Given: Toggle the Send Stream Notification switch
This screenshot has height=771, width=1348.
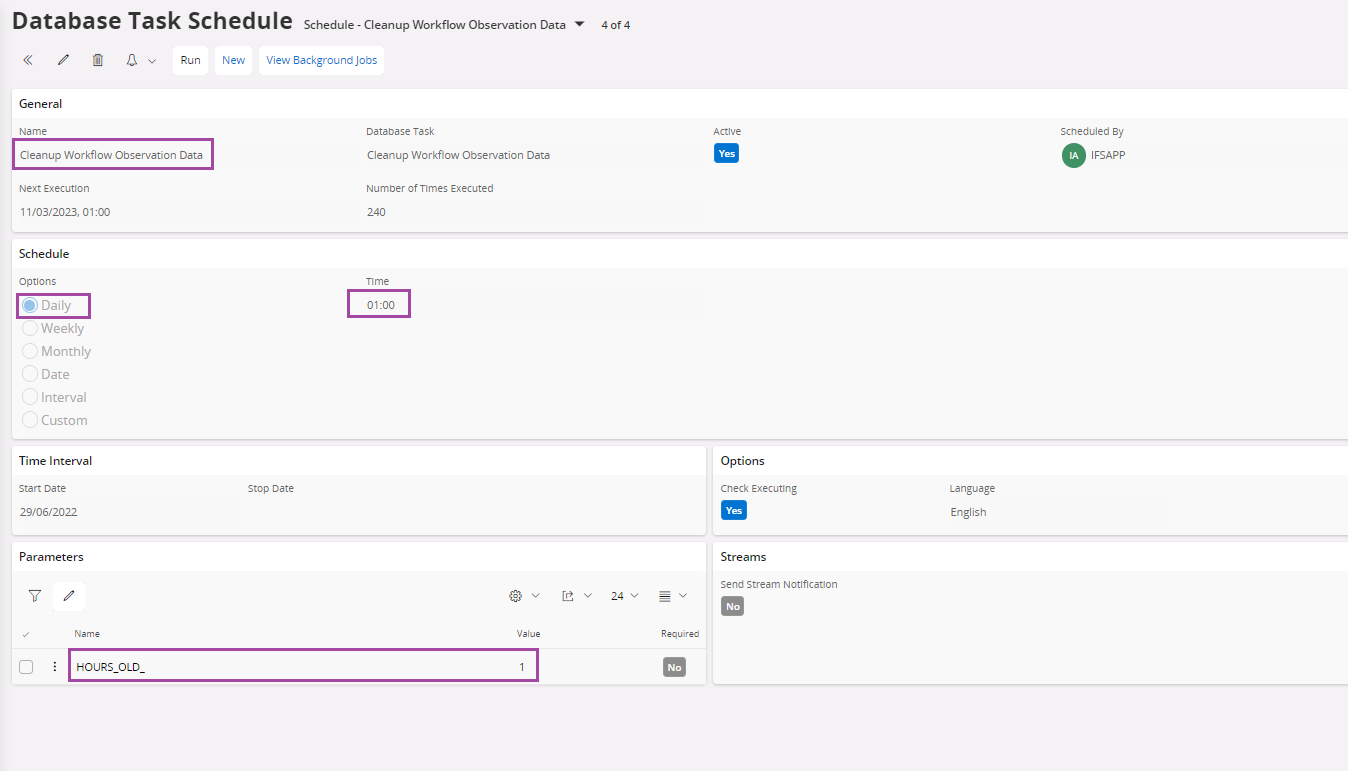Looking at the screenshot, I should tap(733, 606).
